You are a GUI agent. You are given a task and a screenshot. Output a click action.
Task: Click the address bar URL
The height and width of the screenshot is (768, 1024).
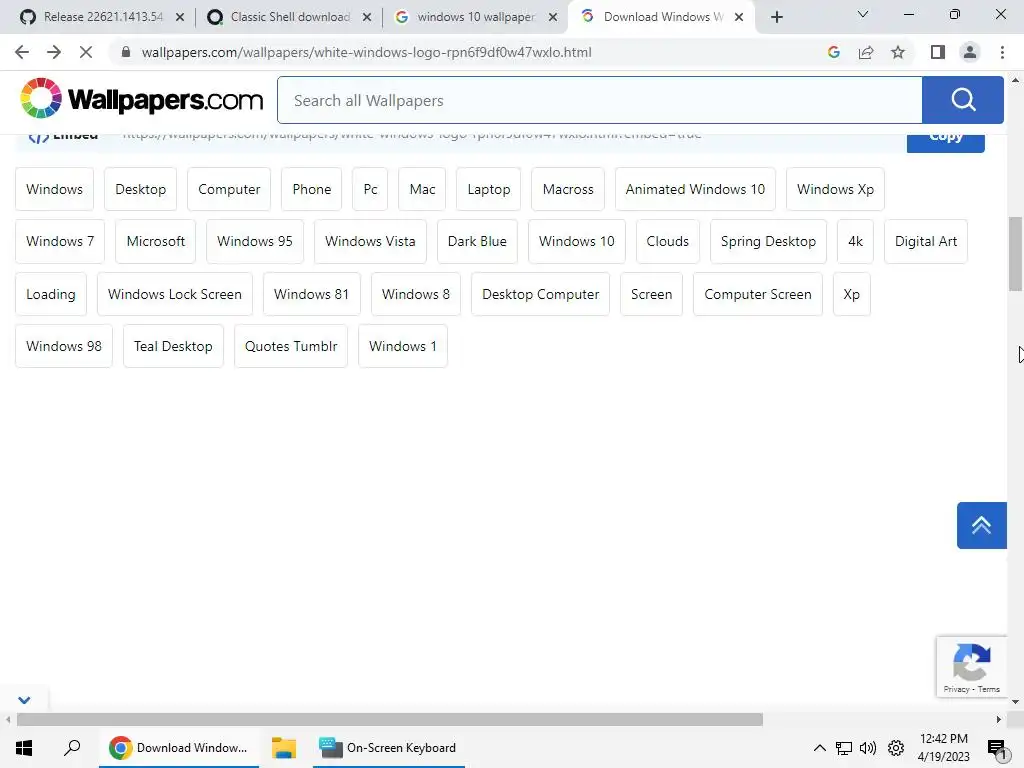point(366,52)
